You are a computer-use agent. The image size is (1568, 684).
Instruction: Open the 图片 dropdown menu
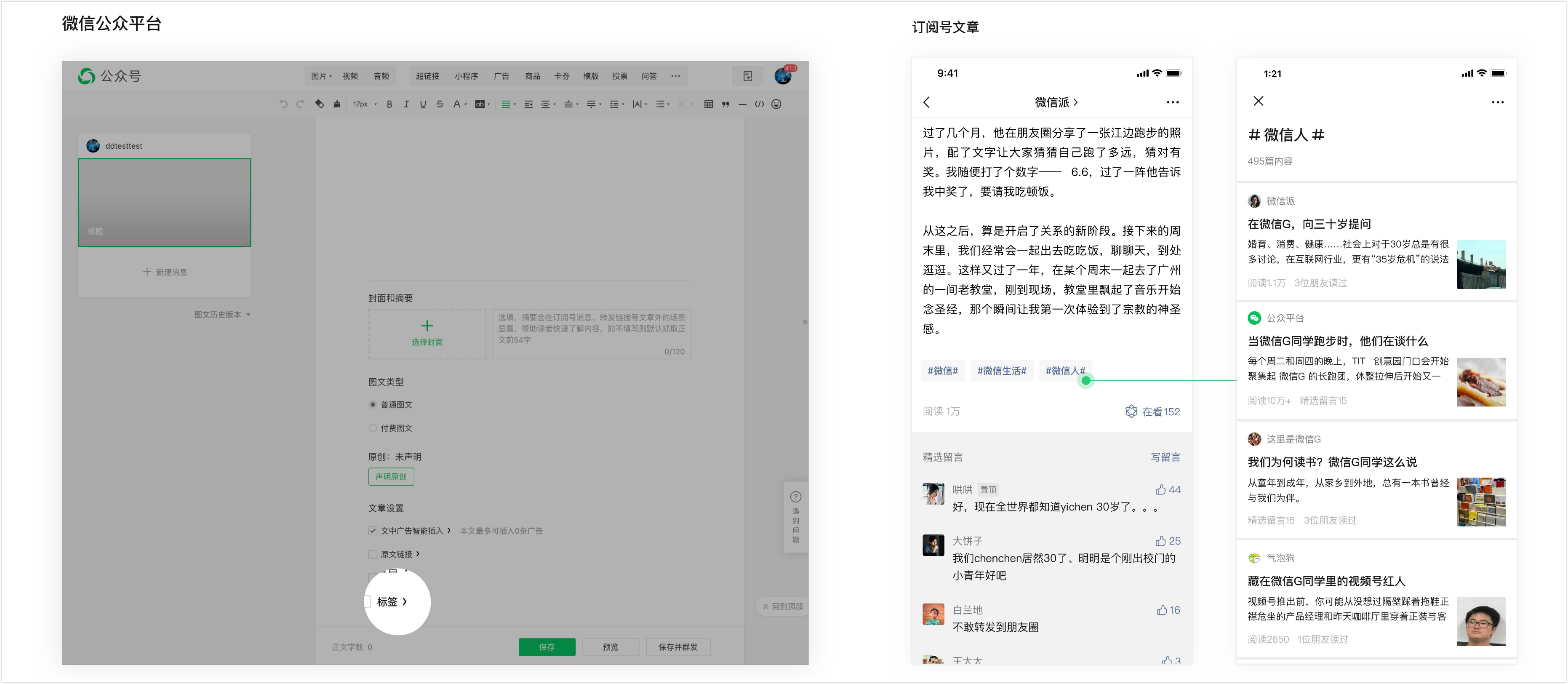[x=321, y=76]
